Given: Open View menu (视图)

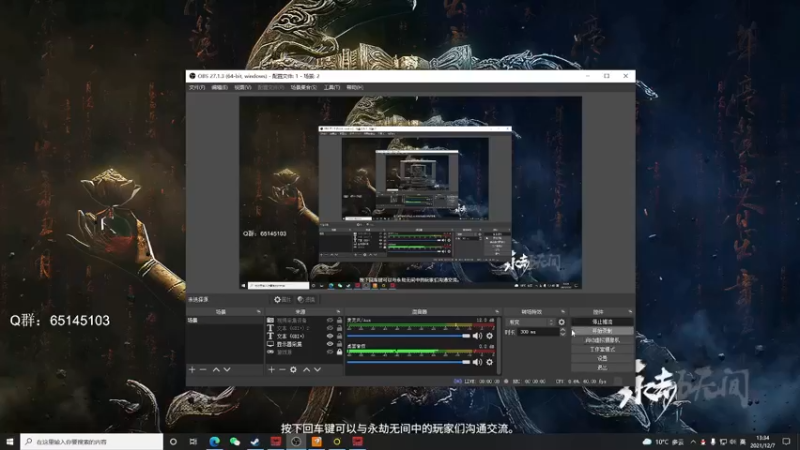Looking at the screenshot, I should tap(242, 88).
